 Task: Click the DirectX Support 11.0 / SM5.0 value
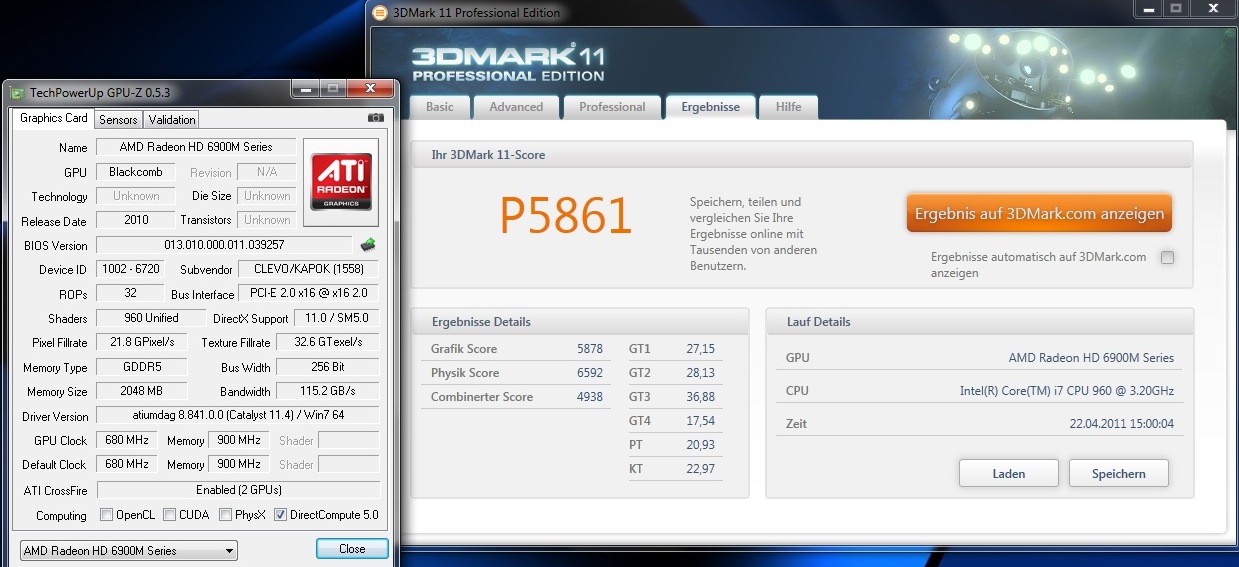[x=337, y=318]
